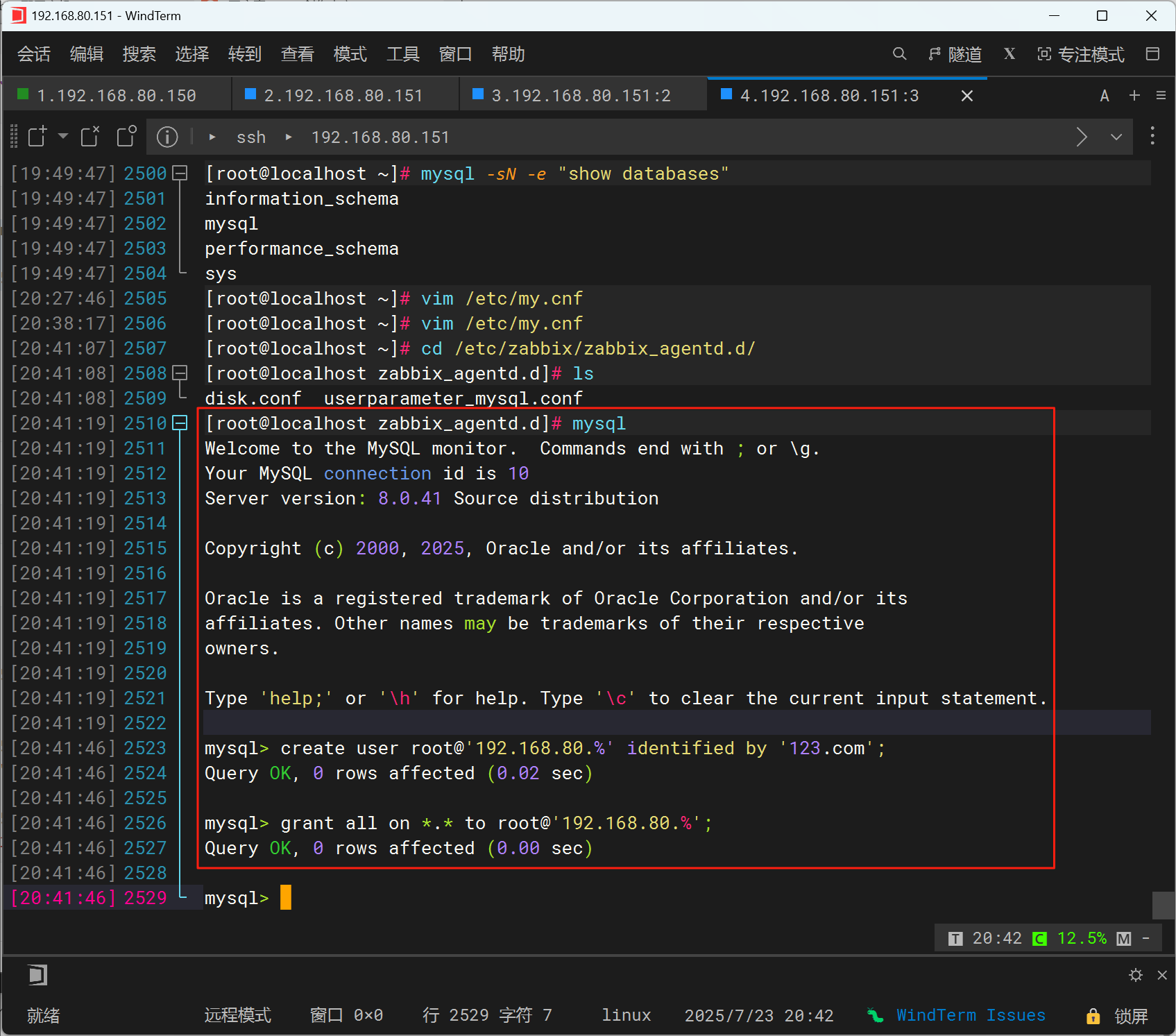Collapse the fold at line 2510
Image resolution: width=1176 pixels, height=1036 pixels.
(x=180, y=423)
